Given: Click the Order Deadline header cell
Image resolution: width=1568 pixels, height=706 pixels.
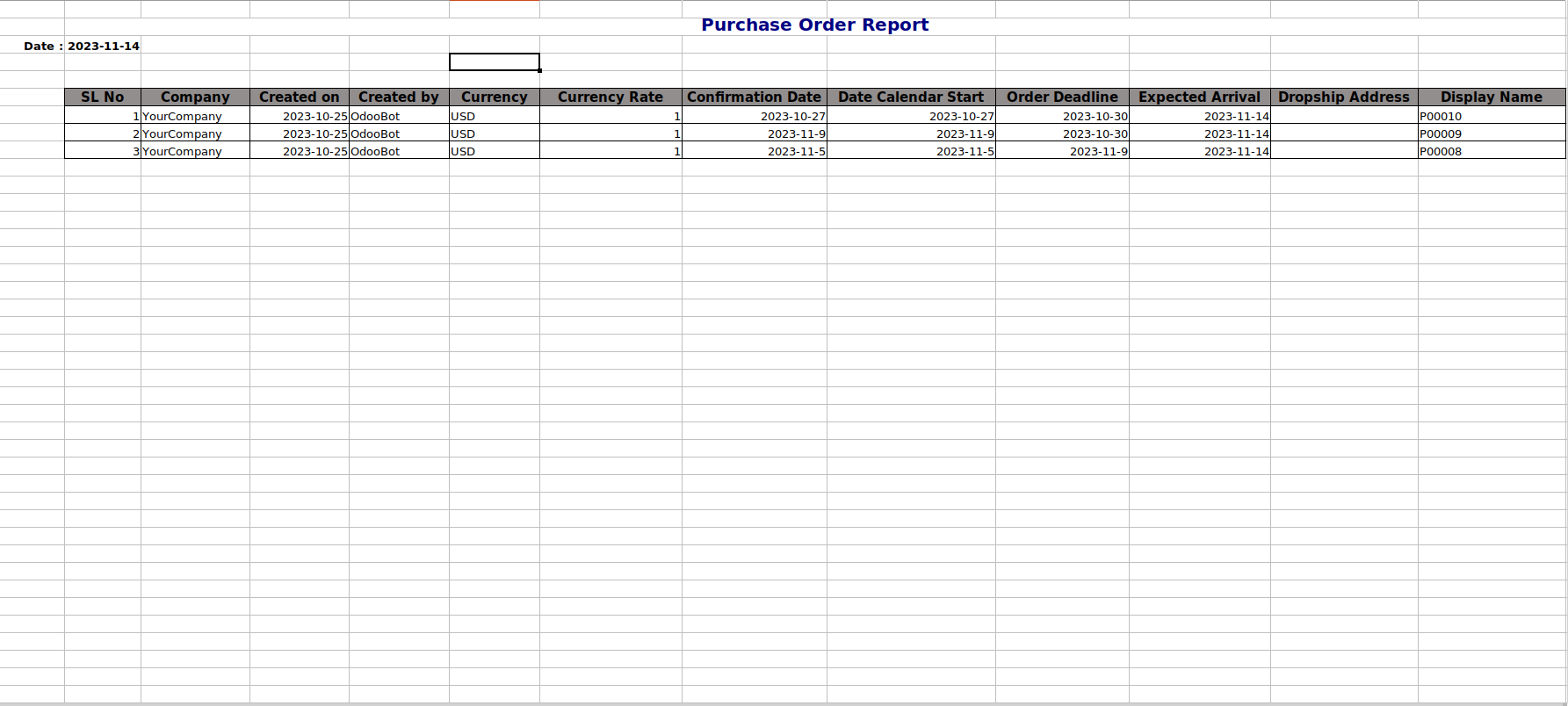Looking at the screenshot, I should coord(1061,97).
